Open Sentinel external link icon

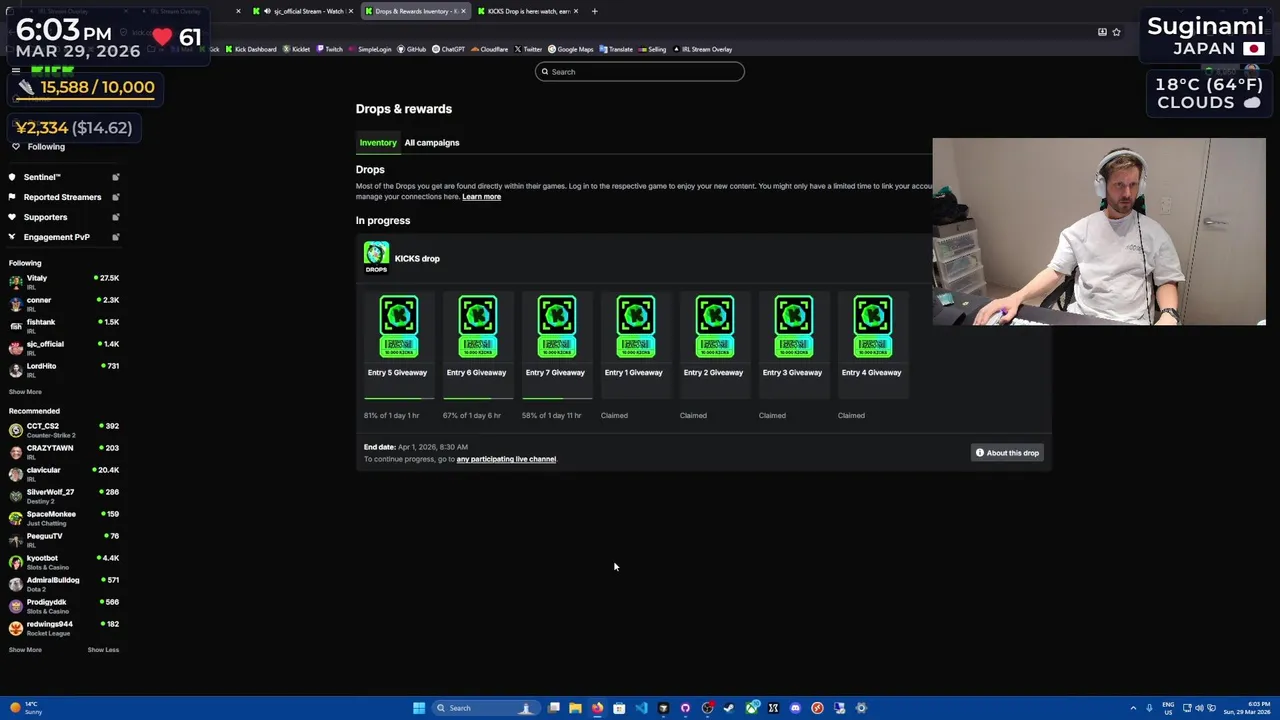pyautogui.click(x=115, y=177)
